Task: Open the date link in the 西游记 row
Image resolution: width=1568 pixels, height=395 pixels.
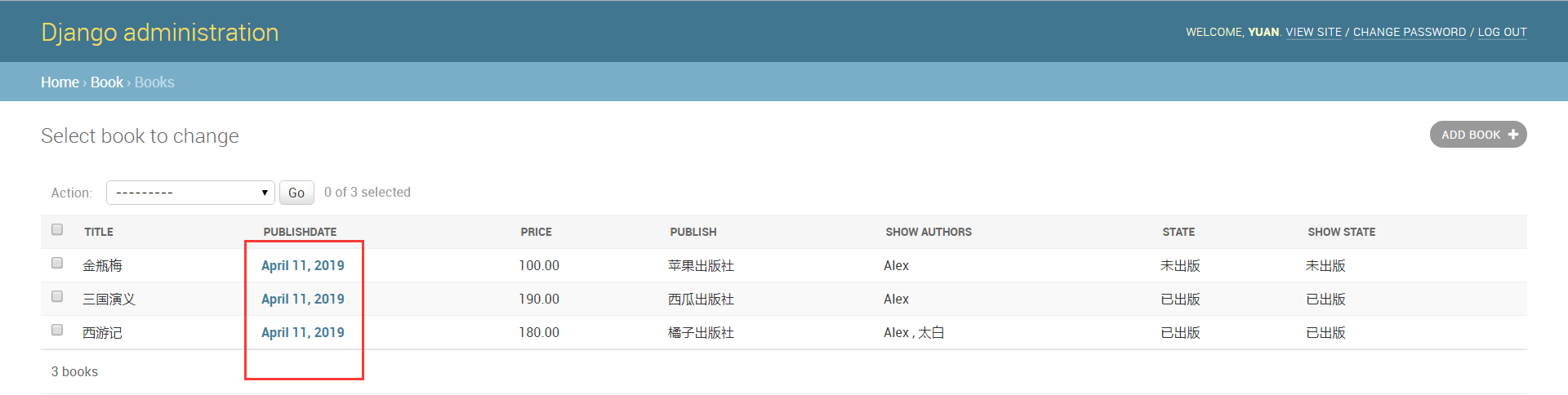Action: [303, 332]
